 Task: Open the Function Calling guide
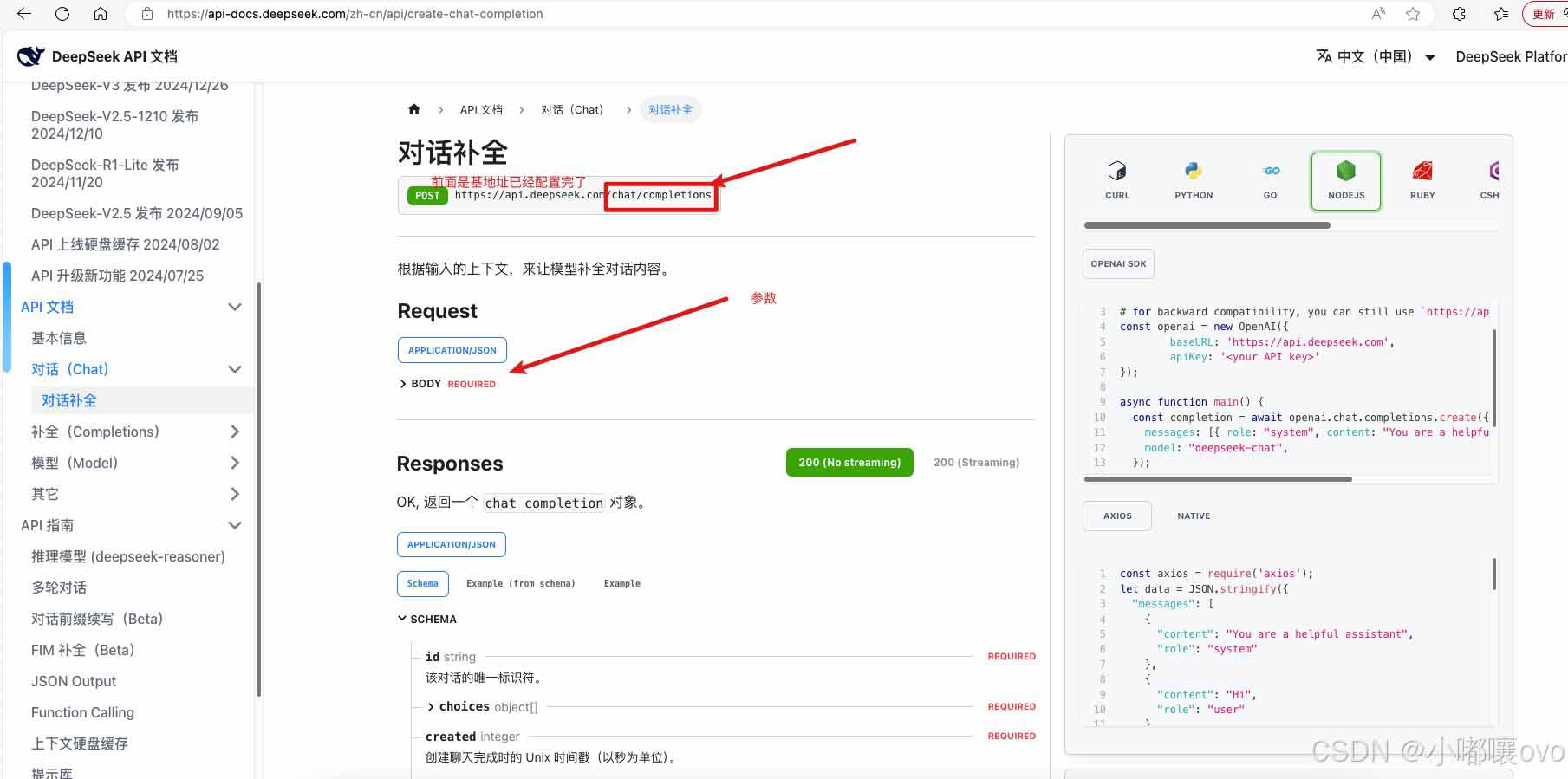coord(83,712)
